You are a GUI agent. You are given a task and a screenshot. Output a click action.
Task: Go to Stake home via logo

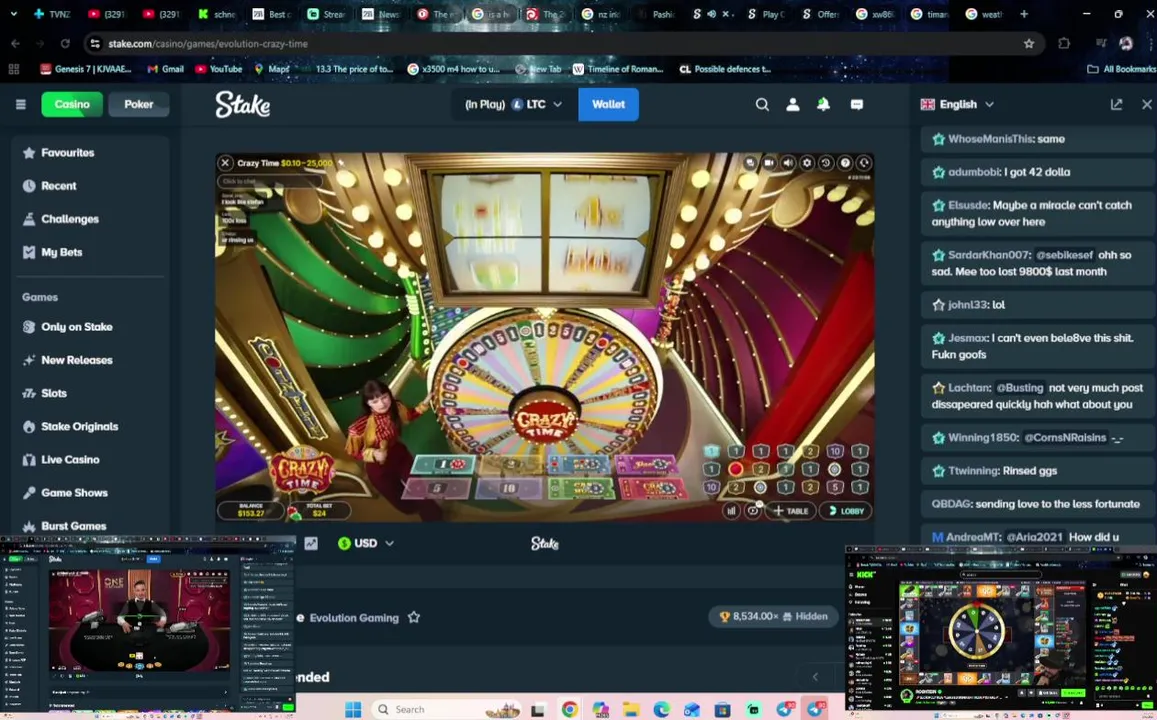tap(243, 104)
